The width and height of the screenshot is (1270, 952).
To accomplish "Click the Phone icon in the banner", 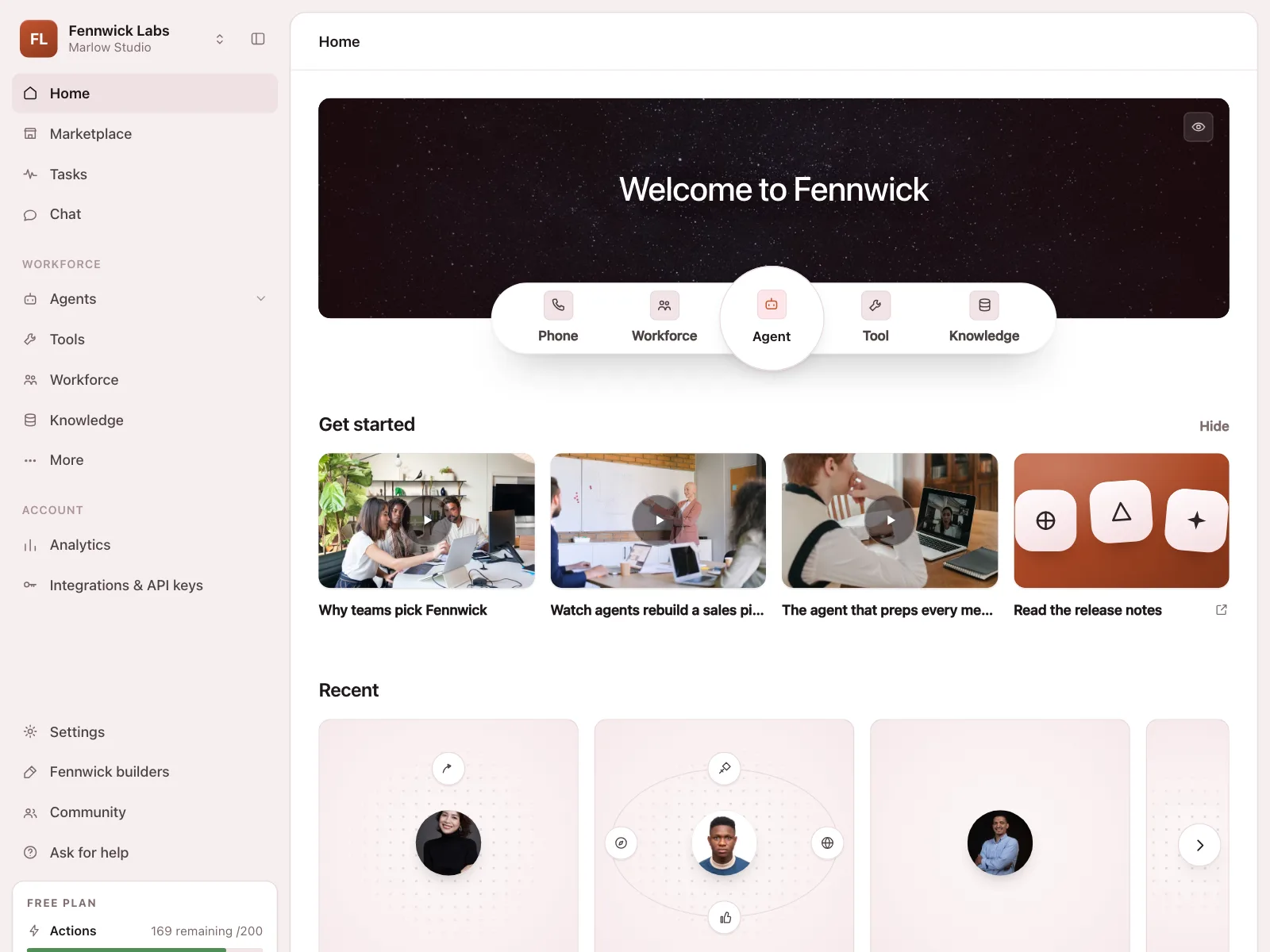I will click(x=558, y=305).
